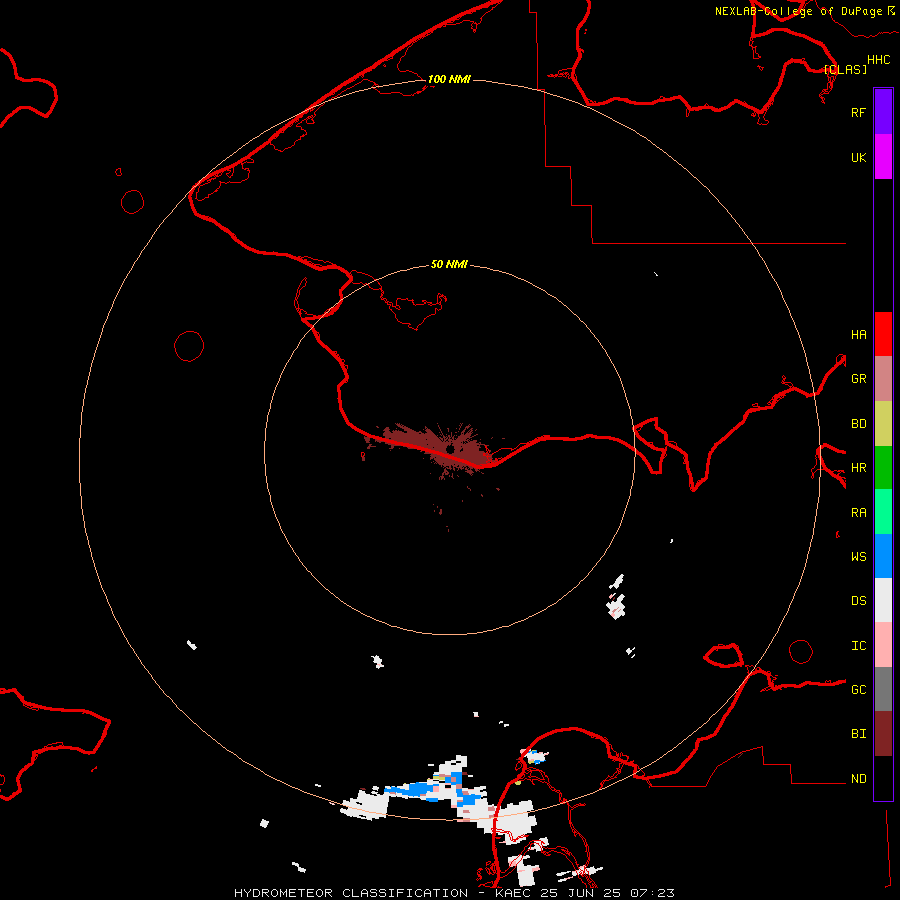Click the RA light green legend swatch
This screenshot has height=900, width=900.
click(x=883, y=512)
